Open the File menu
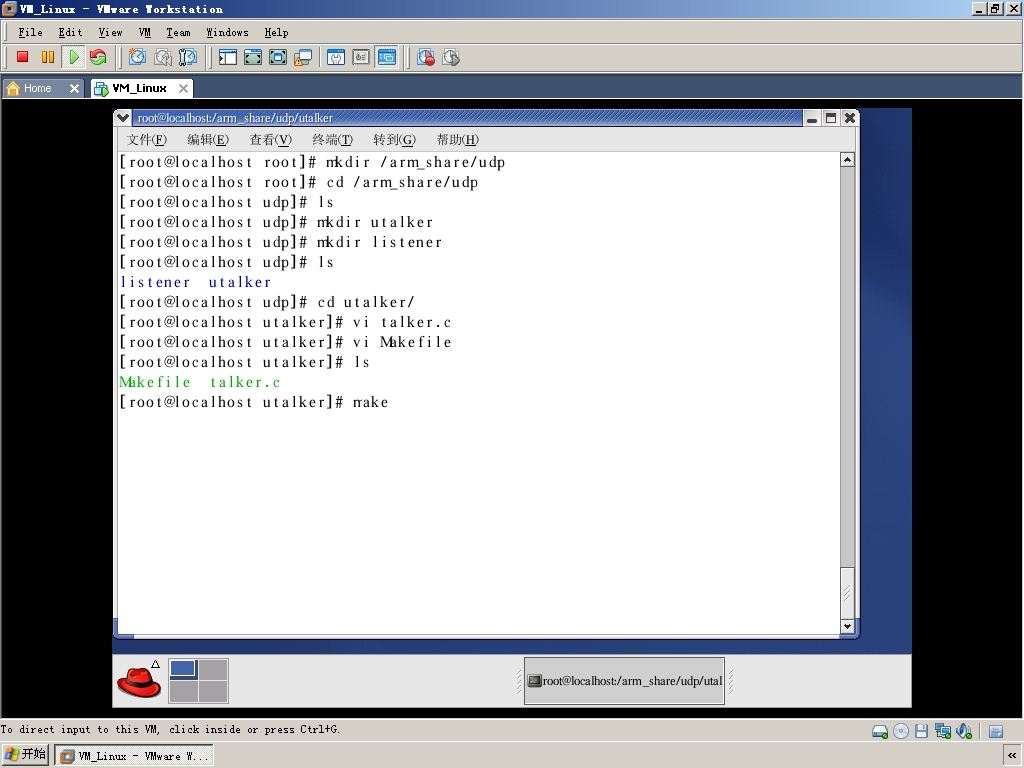The width and height of the screenshot is (1024, 768). pyautogui.click(x=31, y=32)
